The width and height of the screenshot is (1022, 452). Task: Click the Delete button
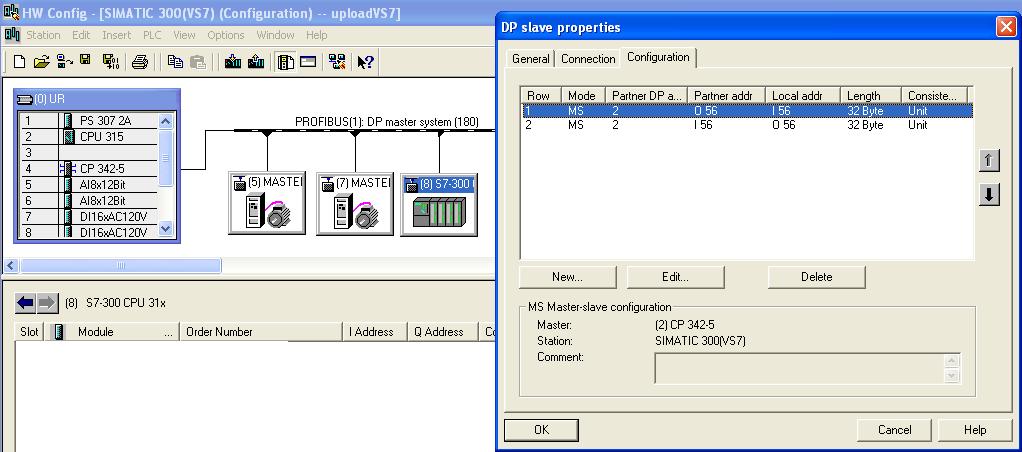817,277
